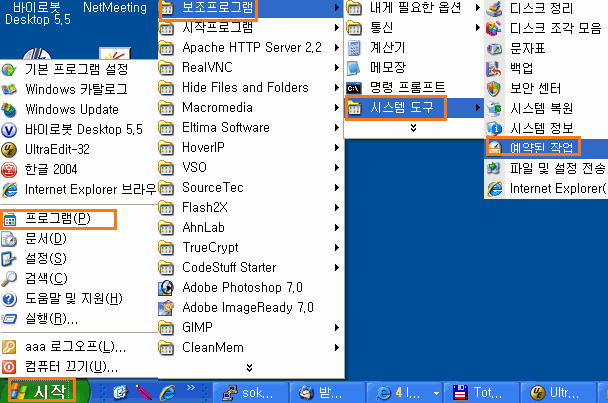Open NetMeeting desktop shortcut
Image resolution: width=608 pixels, height=403 pixels.
pos(115,8)
